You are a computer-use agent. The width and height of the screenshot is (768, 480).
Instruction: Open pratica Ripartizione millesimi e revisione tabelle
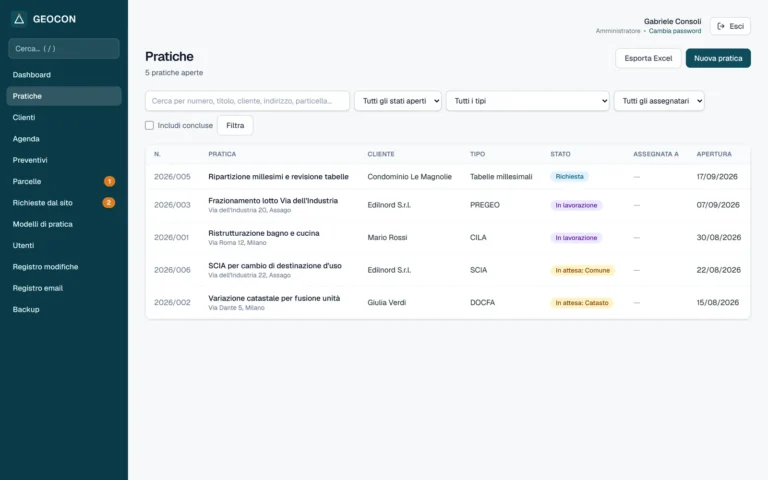pos(278,177)
